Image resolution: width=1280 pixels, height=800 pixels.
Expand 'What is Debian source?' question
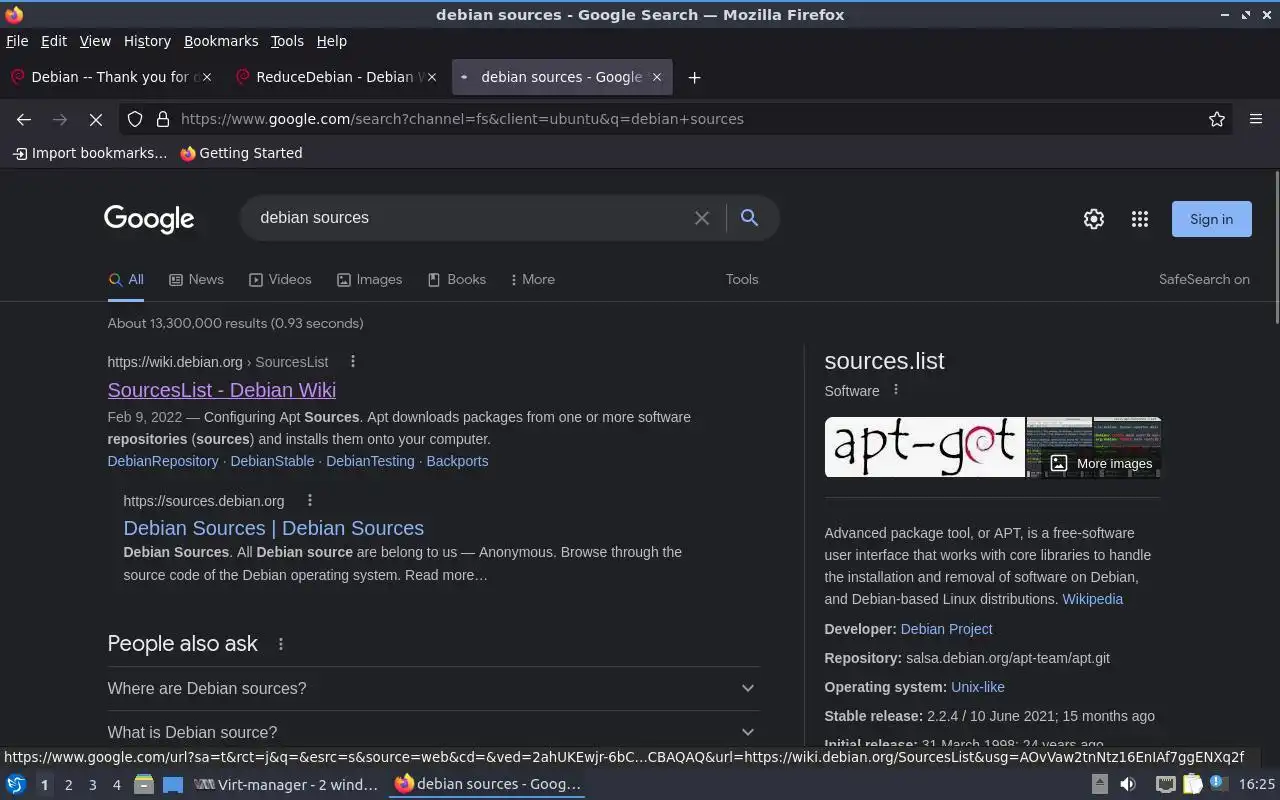(433, 732)
